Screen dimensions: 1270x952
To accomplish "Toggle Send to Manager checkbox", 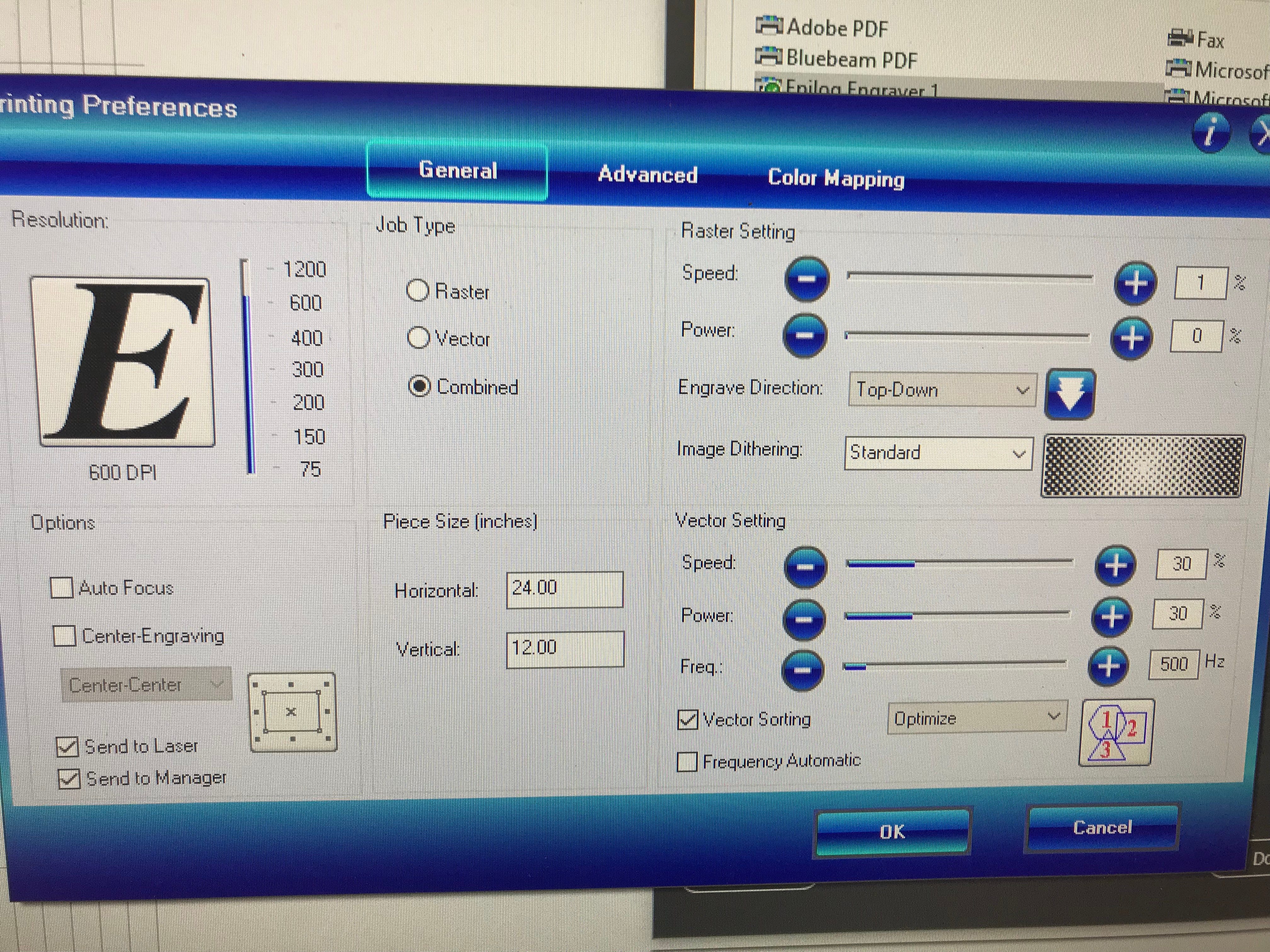I will (x=142, y=778).
